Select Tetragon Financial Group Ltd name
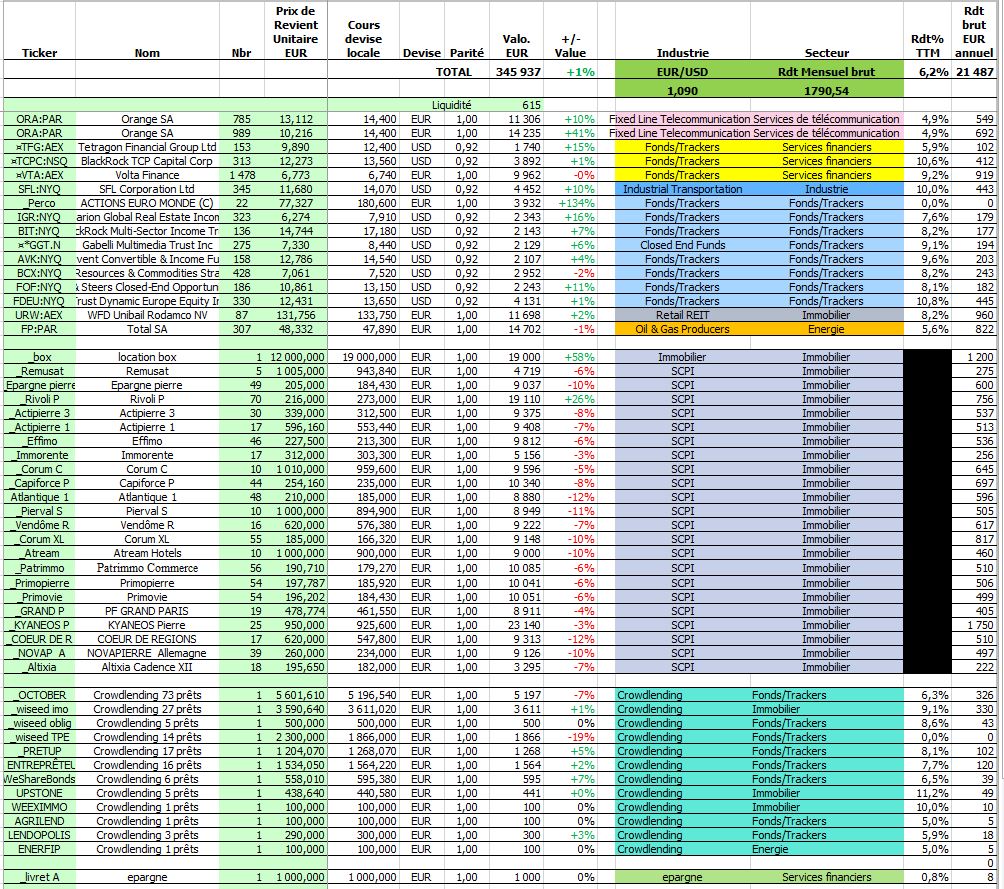This screenshot has width=1004, height=889. tap(147, 147)
